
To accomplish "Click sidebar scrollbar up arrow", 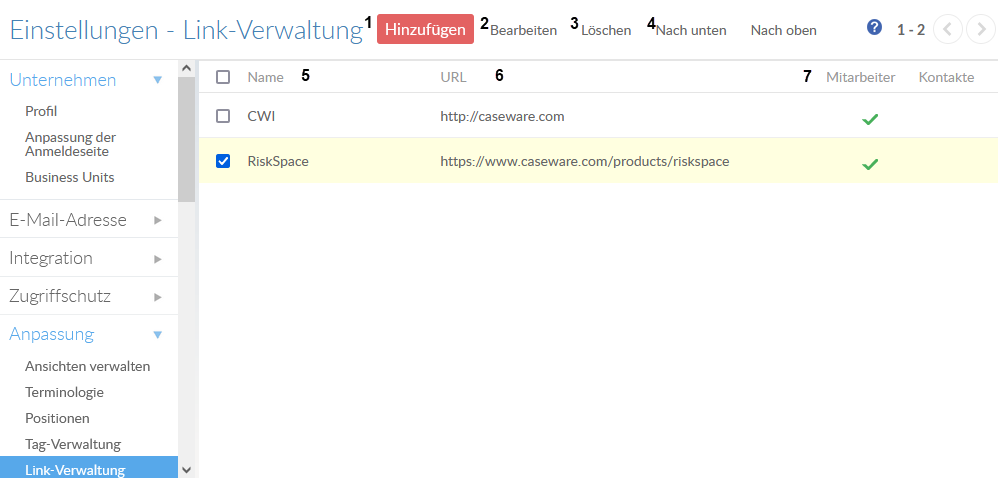I will [x=186, y=67].
